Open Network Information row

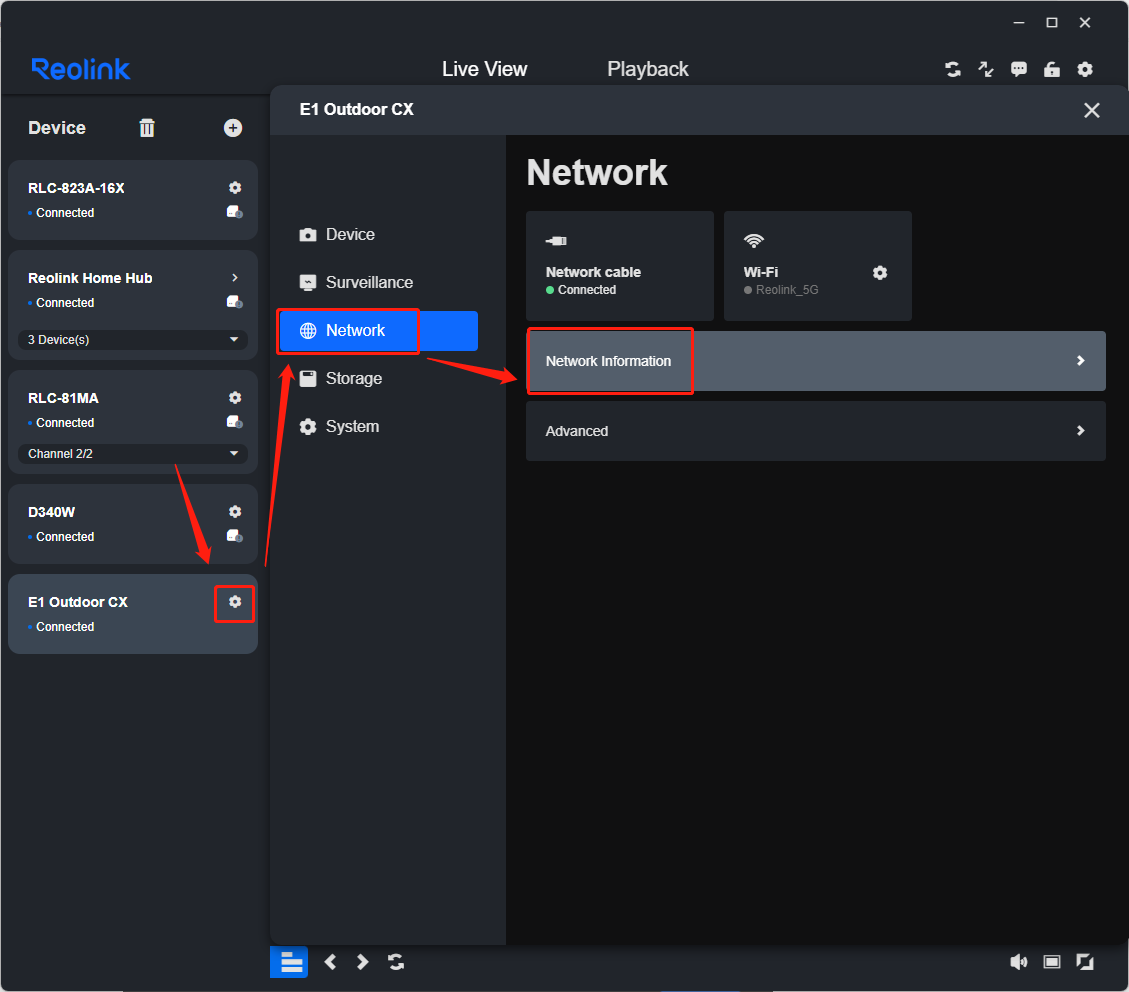click(x=816, y=361)
